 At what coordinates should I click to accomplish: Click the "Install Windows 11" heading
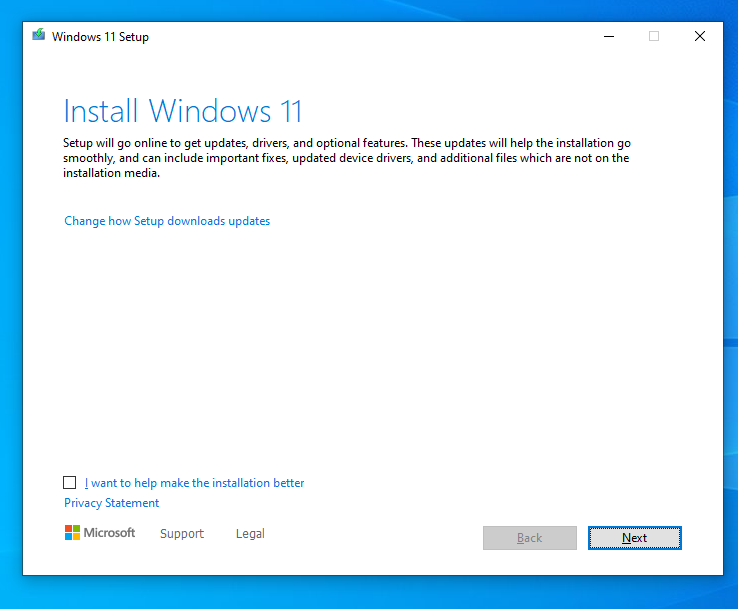pos(183,112)
